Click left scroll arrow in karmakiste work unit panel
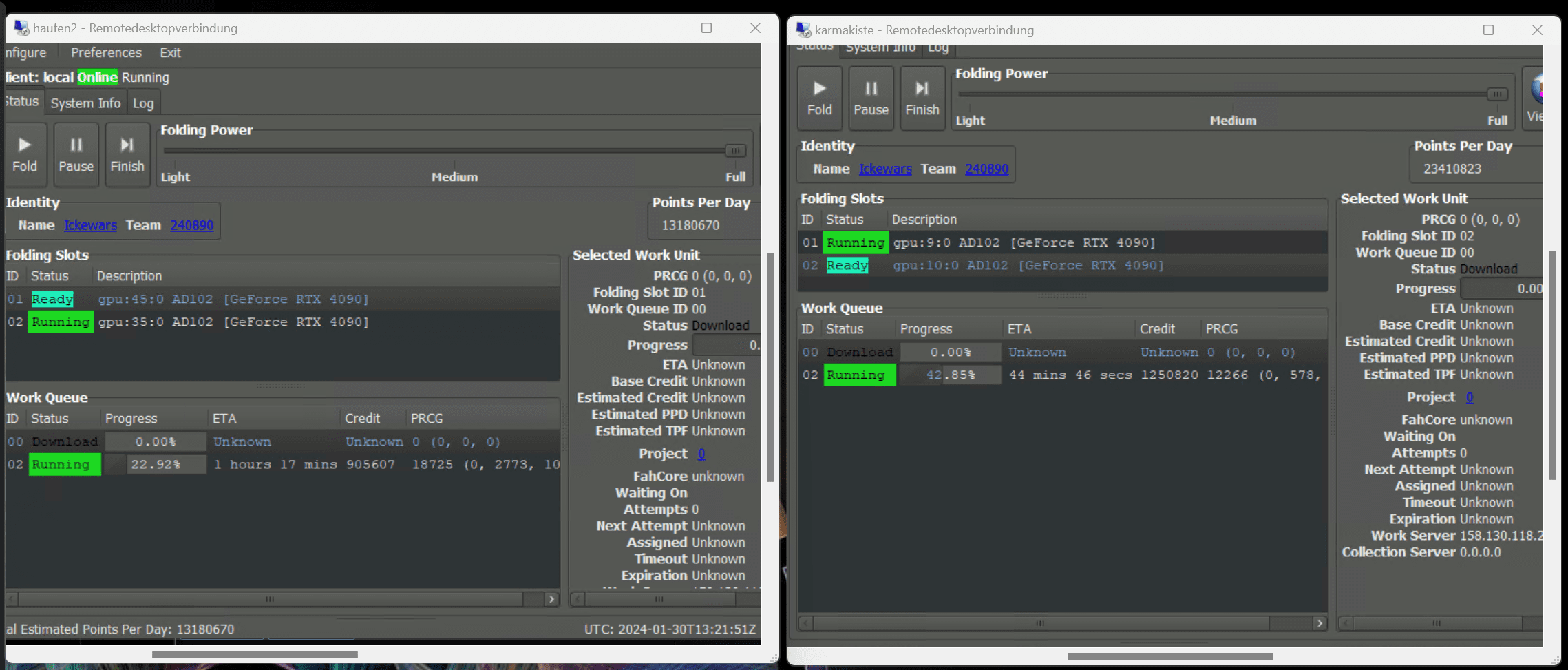The width and height of the screenshot is (1568, 670). 1346,623
